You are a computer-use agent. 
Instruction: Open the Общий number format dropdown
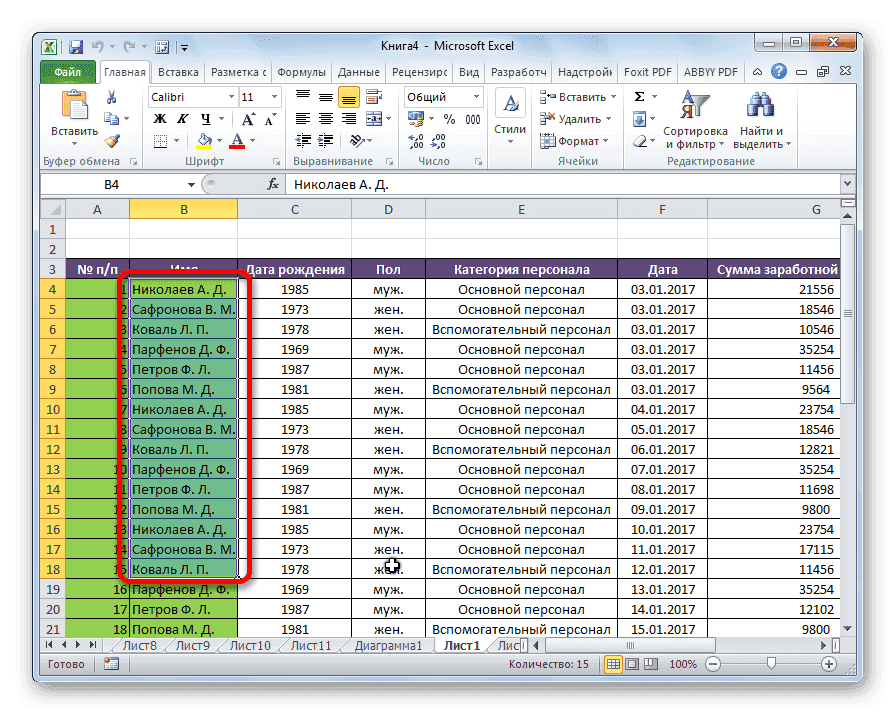pos(476,94)
